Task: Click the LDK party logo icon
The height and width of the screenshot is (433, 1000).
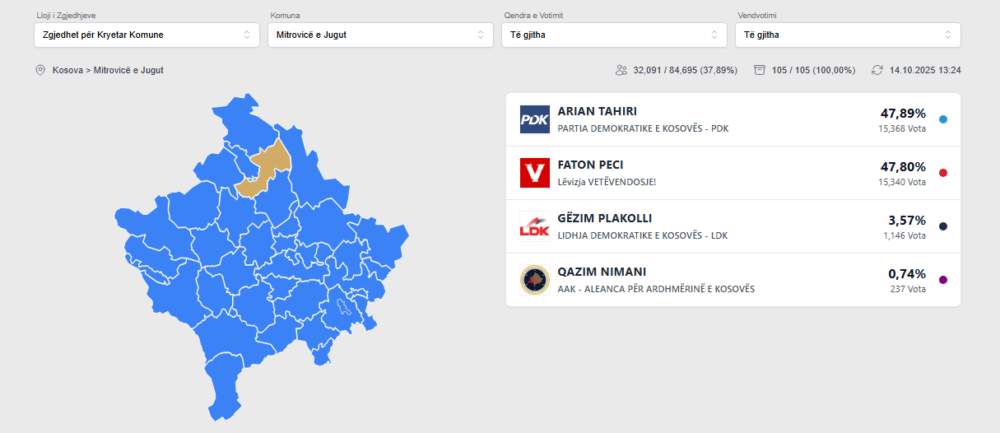Action: (535, 226)
